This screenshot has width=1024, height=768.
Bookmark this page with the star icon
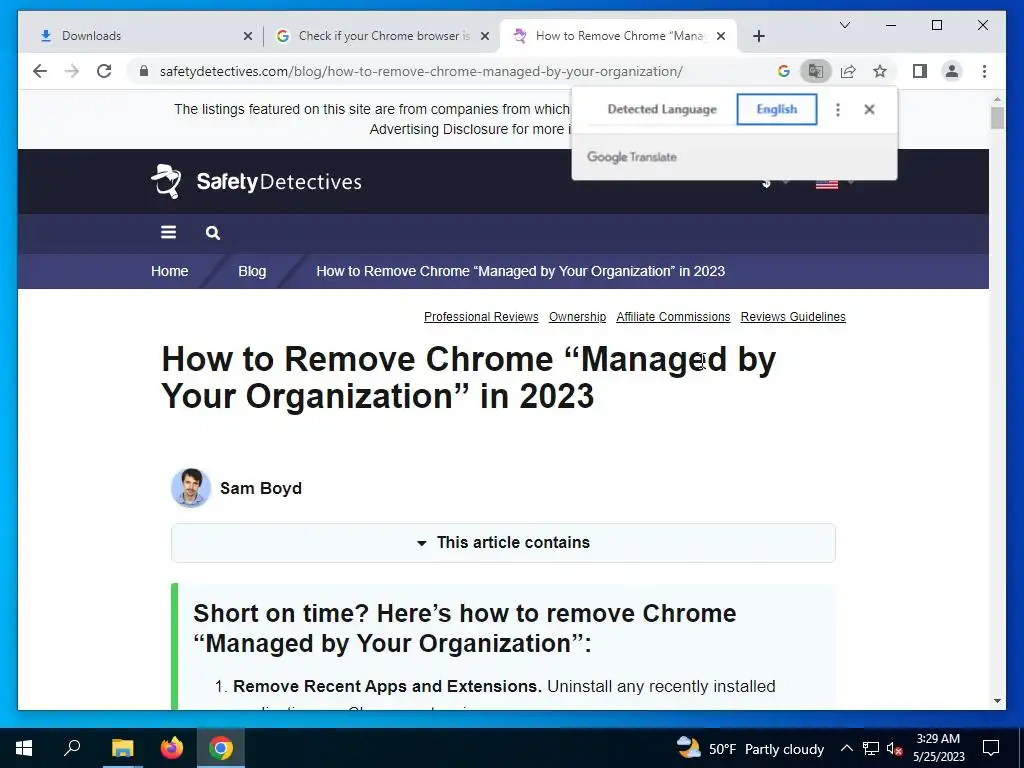880,71
